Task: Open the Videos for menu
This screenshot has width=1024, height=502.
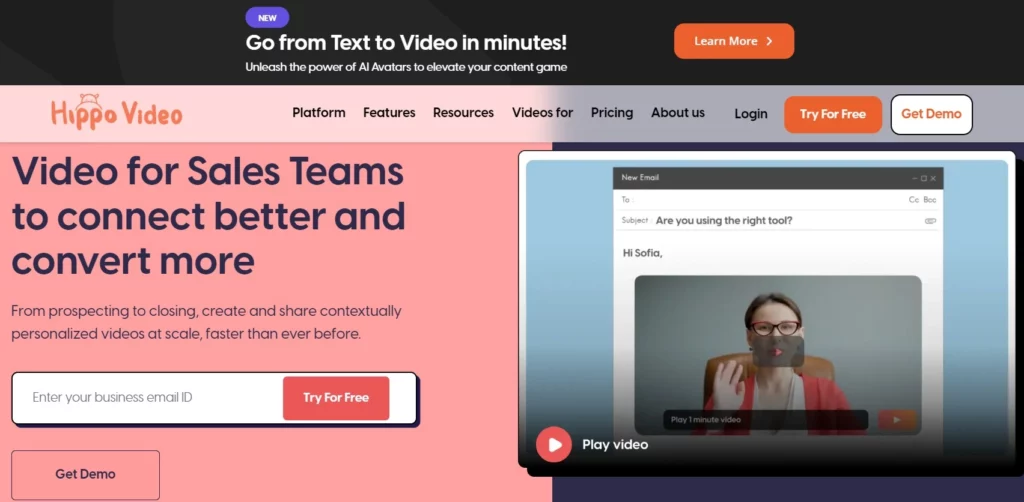Action: [x=543, y=113]
